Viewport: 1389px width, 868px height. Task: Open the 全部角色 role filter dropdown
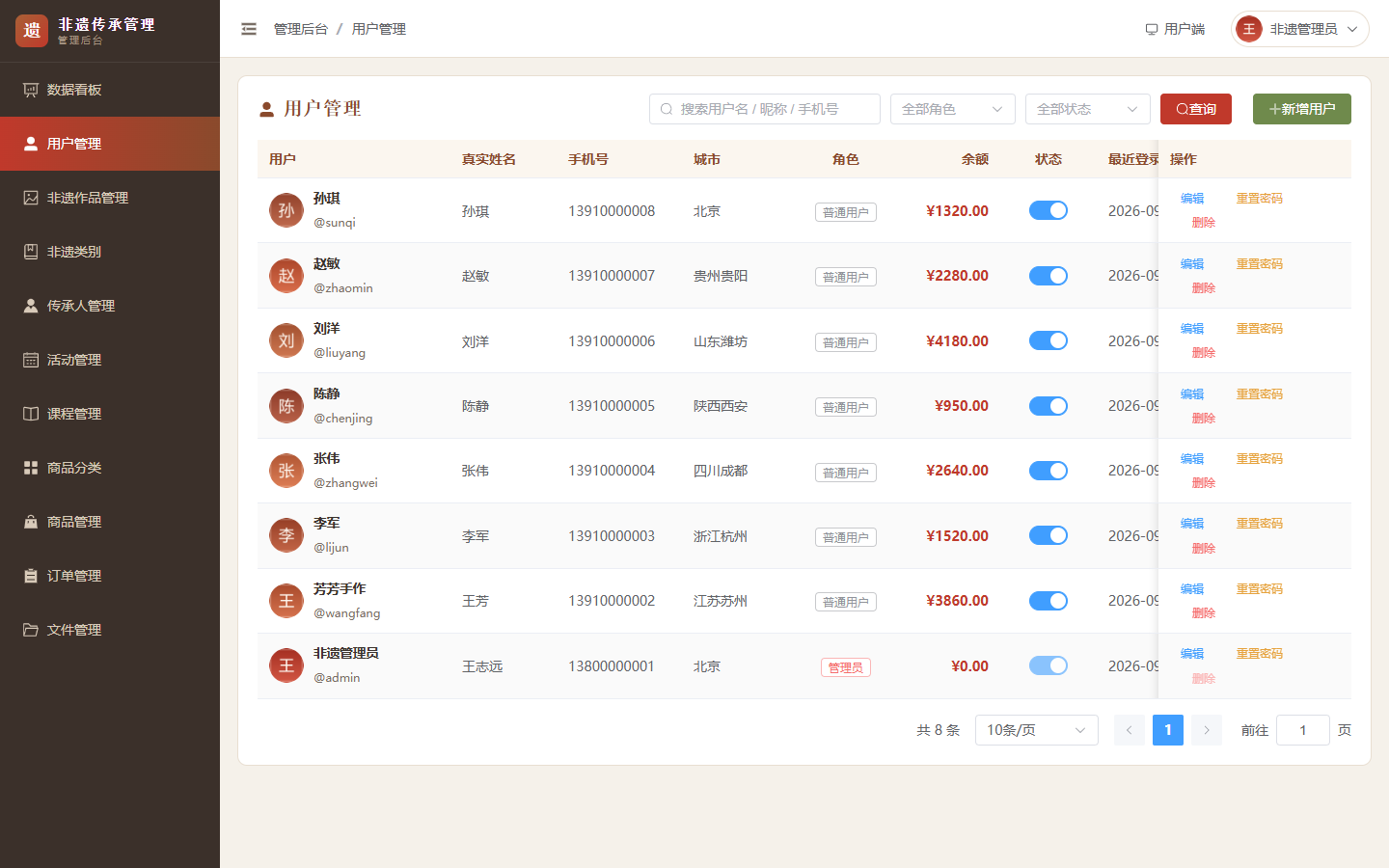tap(953, 109)
